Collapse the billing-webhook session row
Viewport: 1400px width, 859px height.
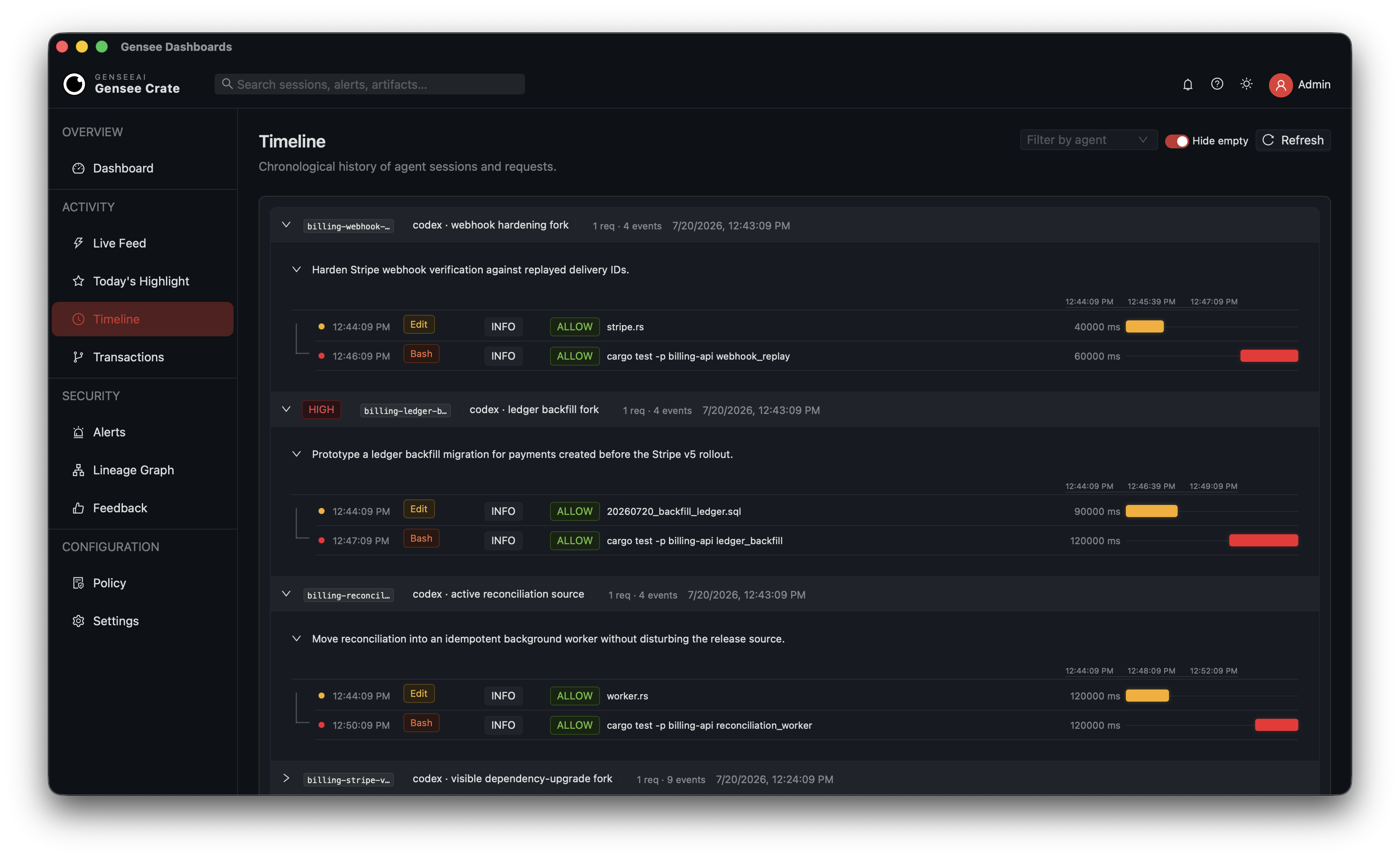point(286,225)
